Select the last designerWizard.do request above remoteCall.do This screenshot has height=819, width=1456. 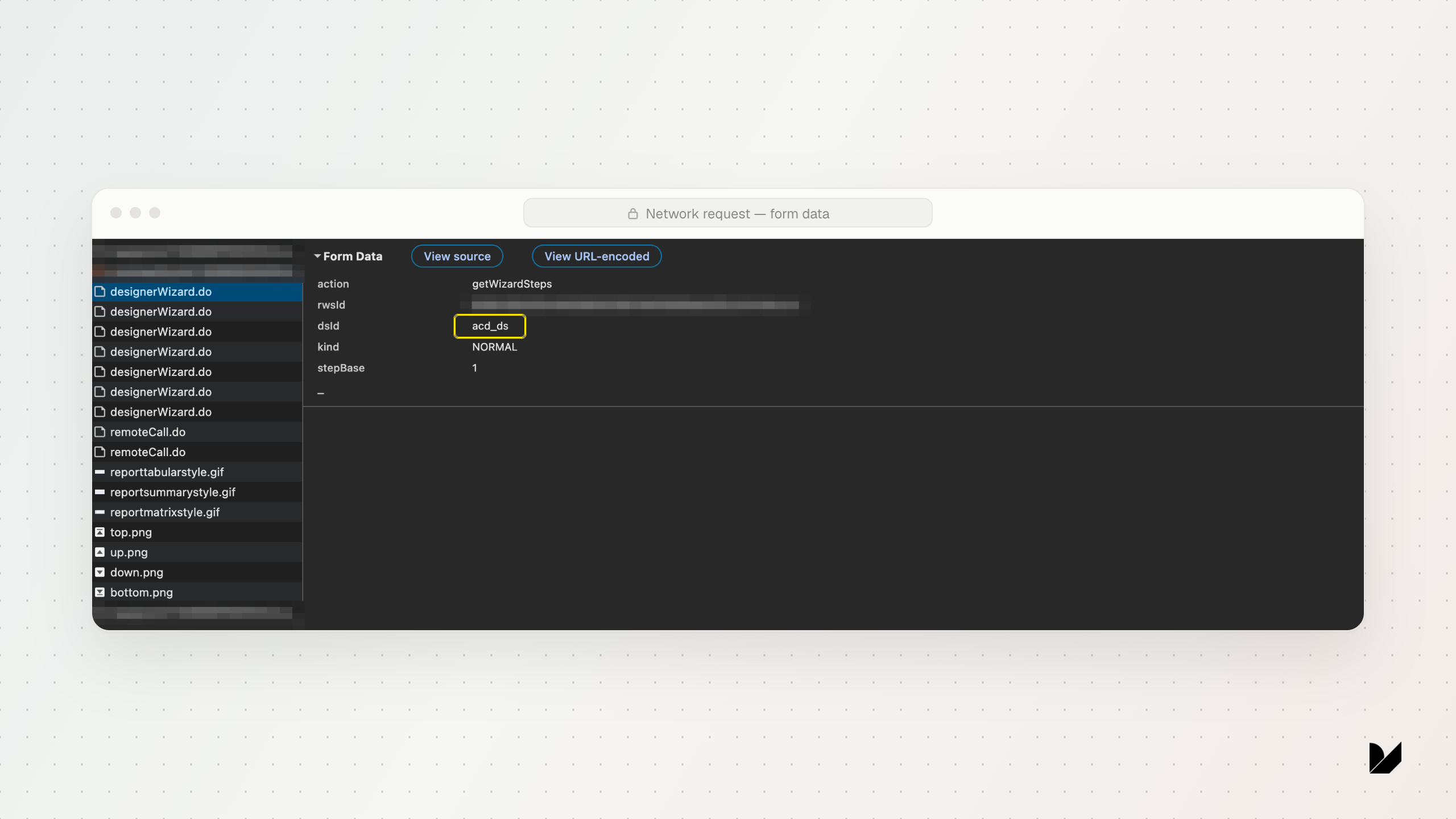(197, 412)
